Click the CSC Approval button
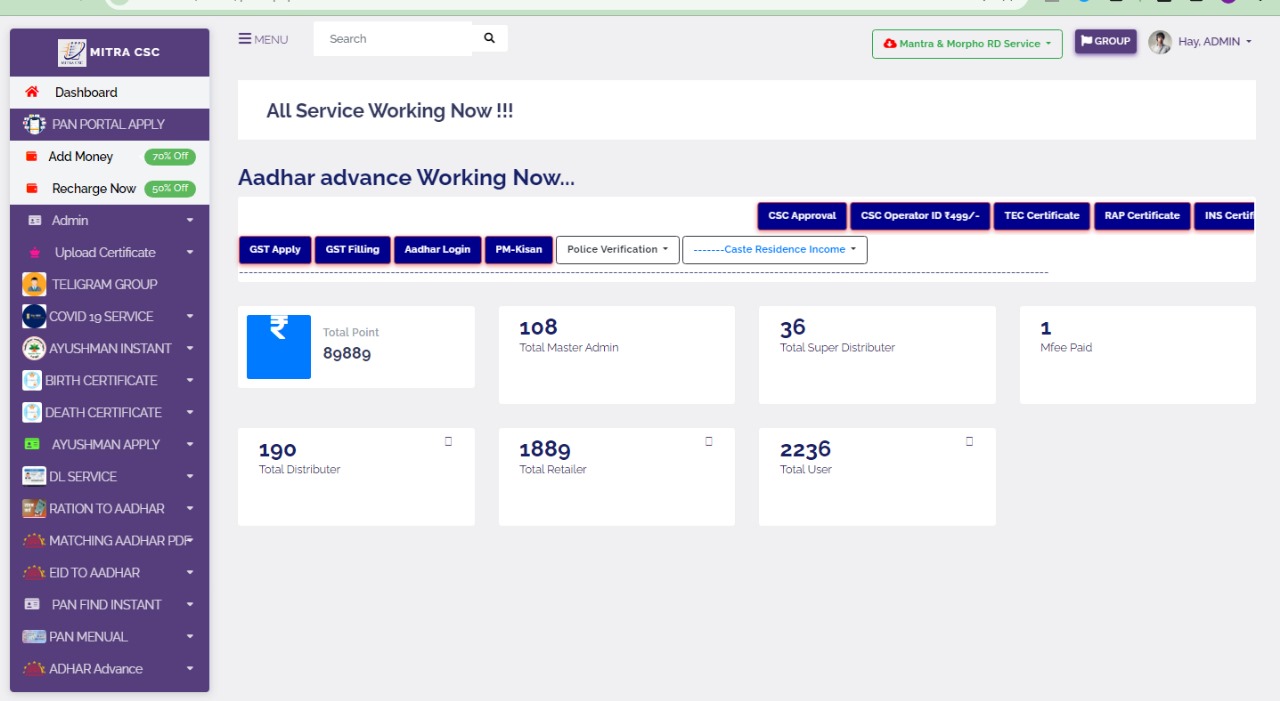 point(802,216)
